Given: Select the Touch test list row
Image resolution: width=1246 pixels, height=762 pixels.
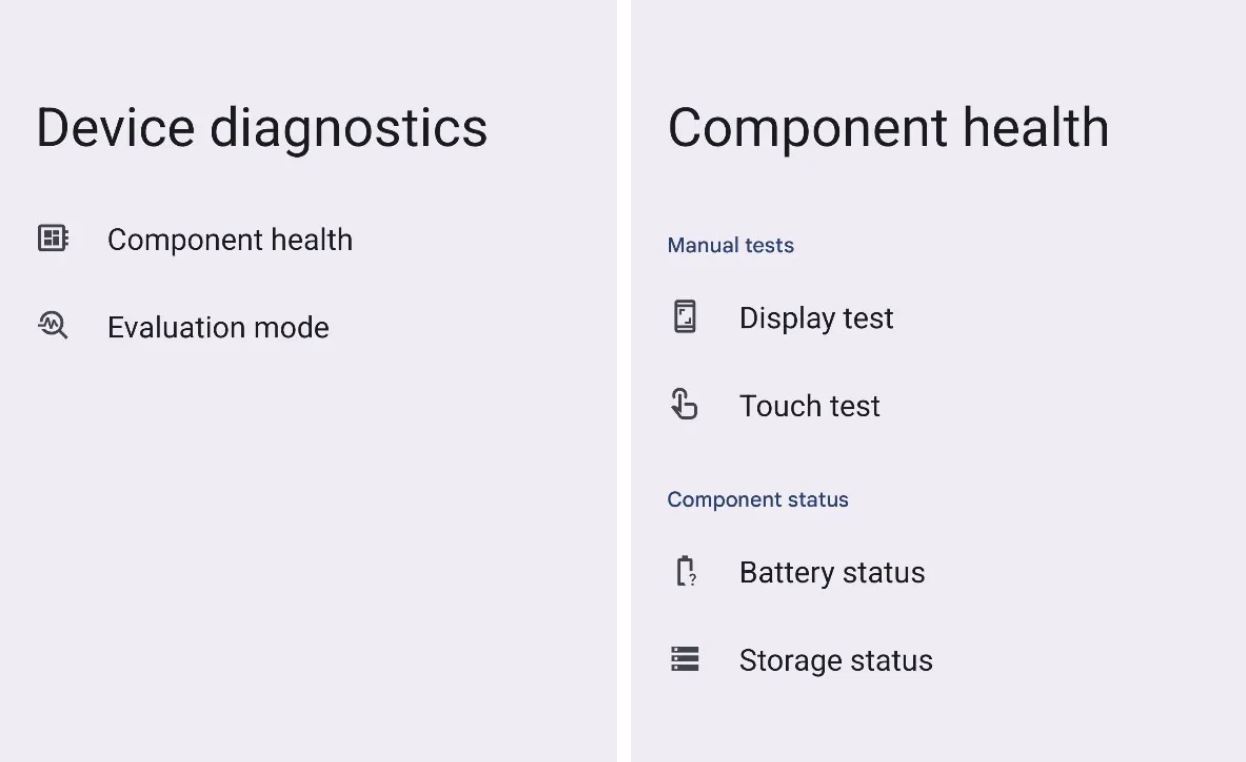Looking at the screenshot, I should click(x=809, y=406).
